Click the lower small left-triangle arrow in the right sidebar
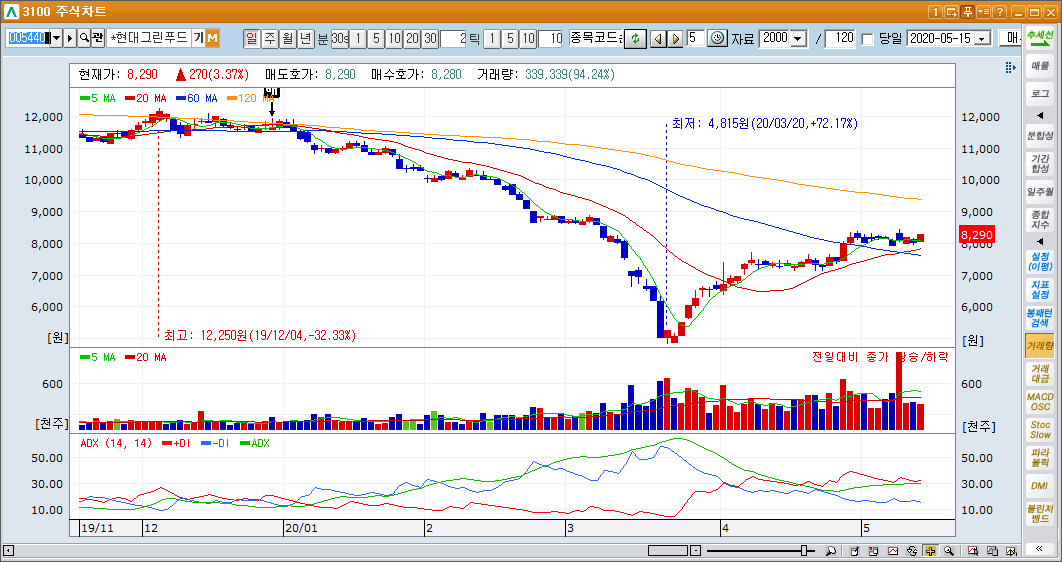 [1040, 242]
